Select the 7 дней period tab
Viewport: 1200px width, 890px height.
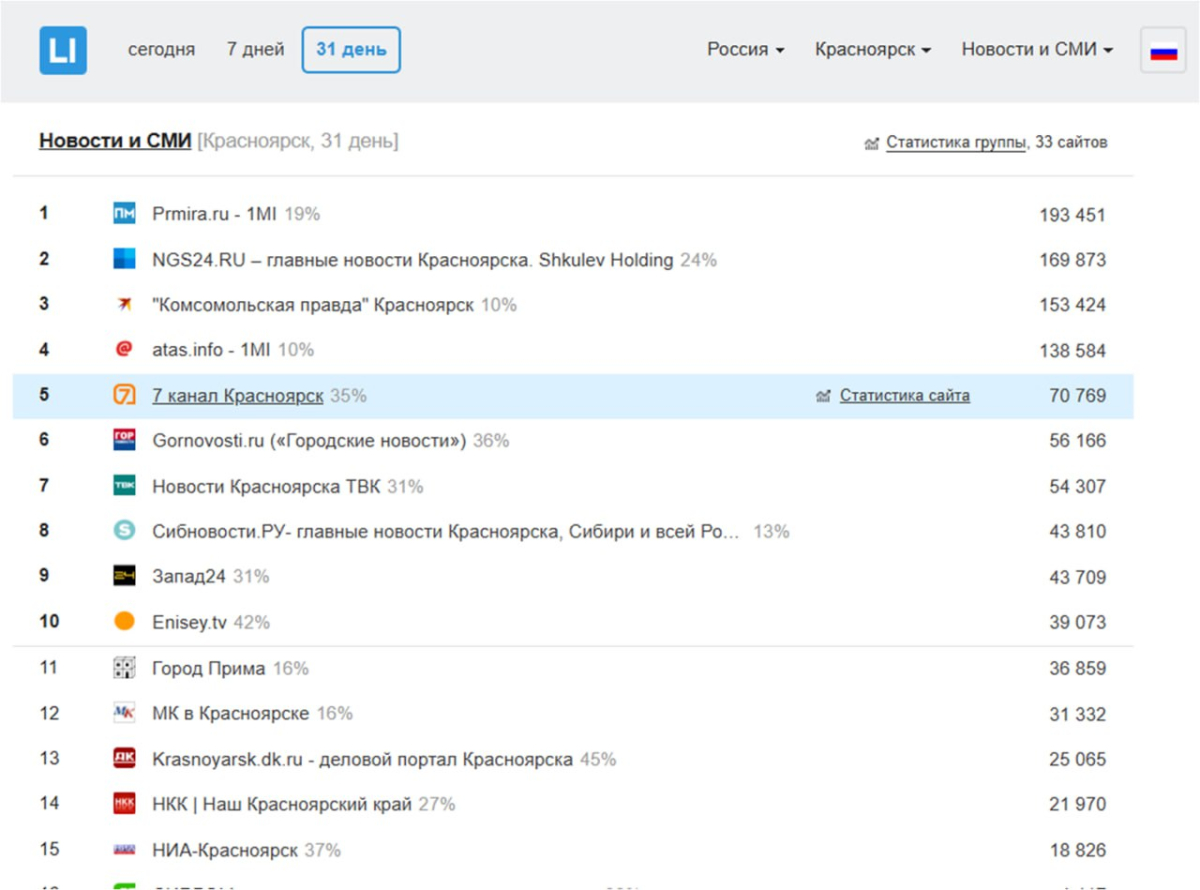pos(255,49)
